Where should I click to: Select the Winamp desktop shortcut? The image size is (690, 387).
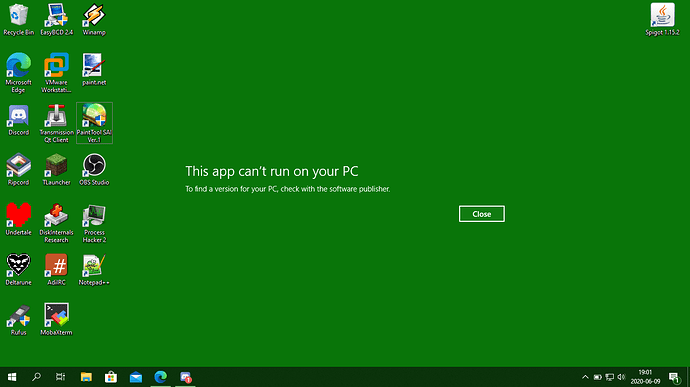[x=94, y=20]
